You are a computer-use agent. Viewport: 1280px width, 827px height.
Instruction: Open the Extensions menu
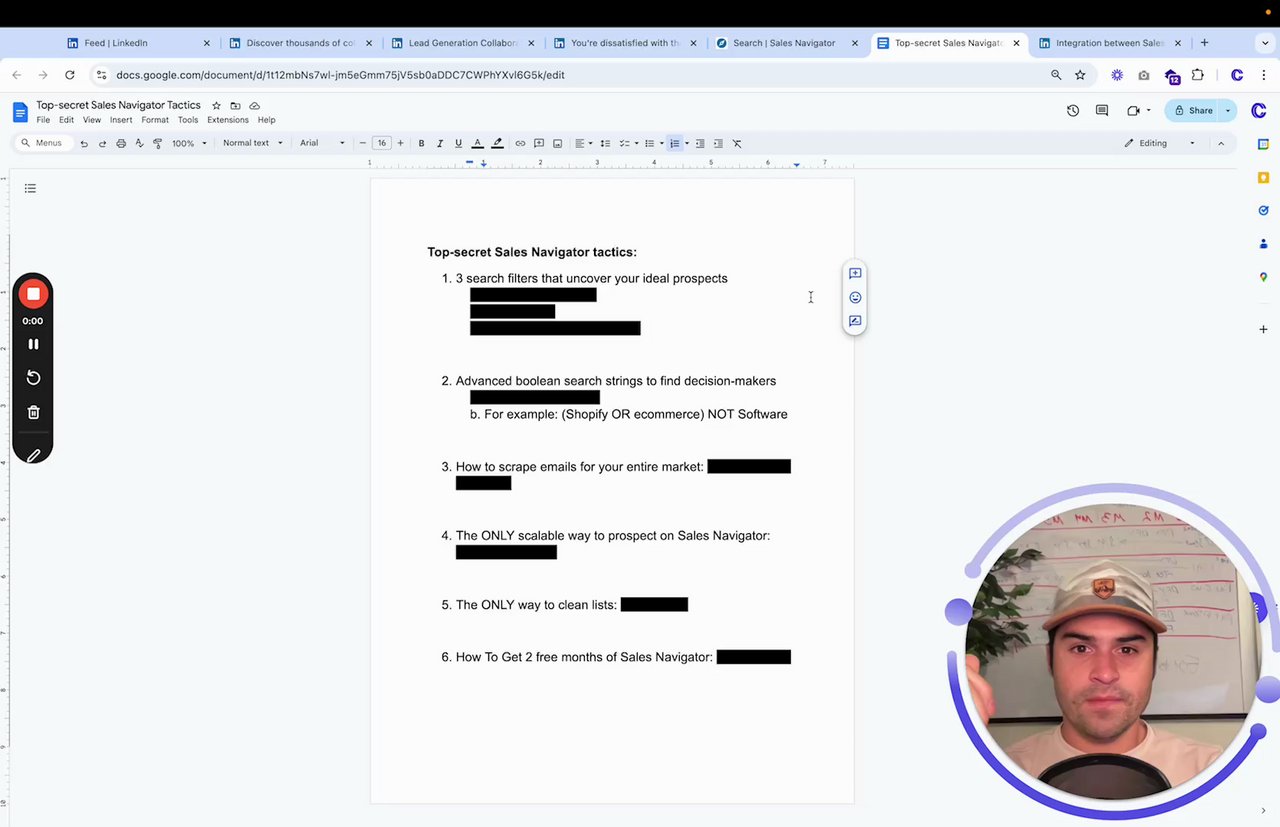tap(228, 120)
